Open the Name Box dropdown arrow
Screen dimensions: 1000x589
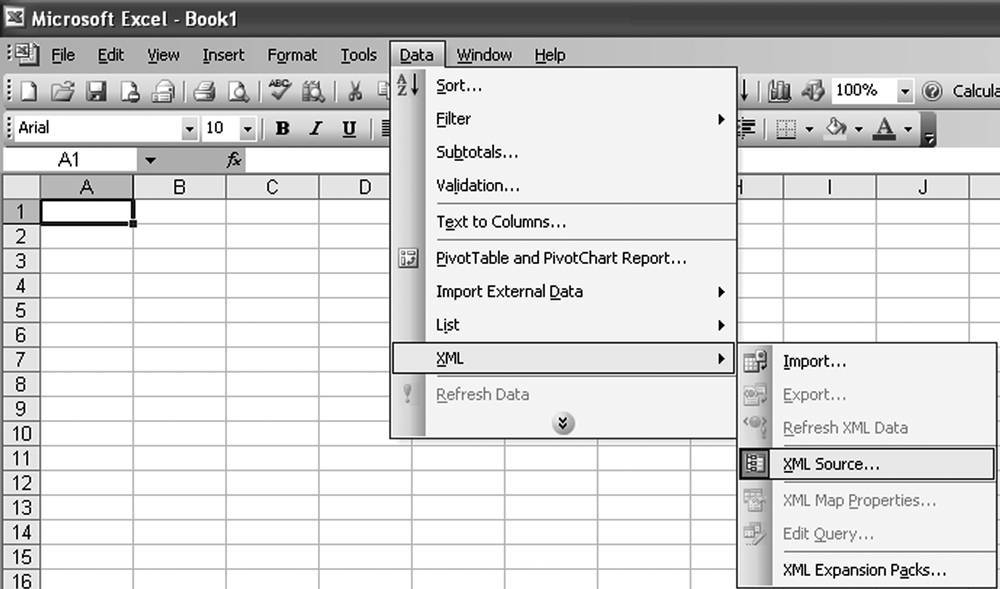point(150,160)
